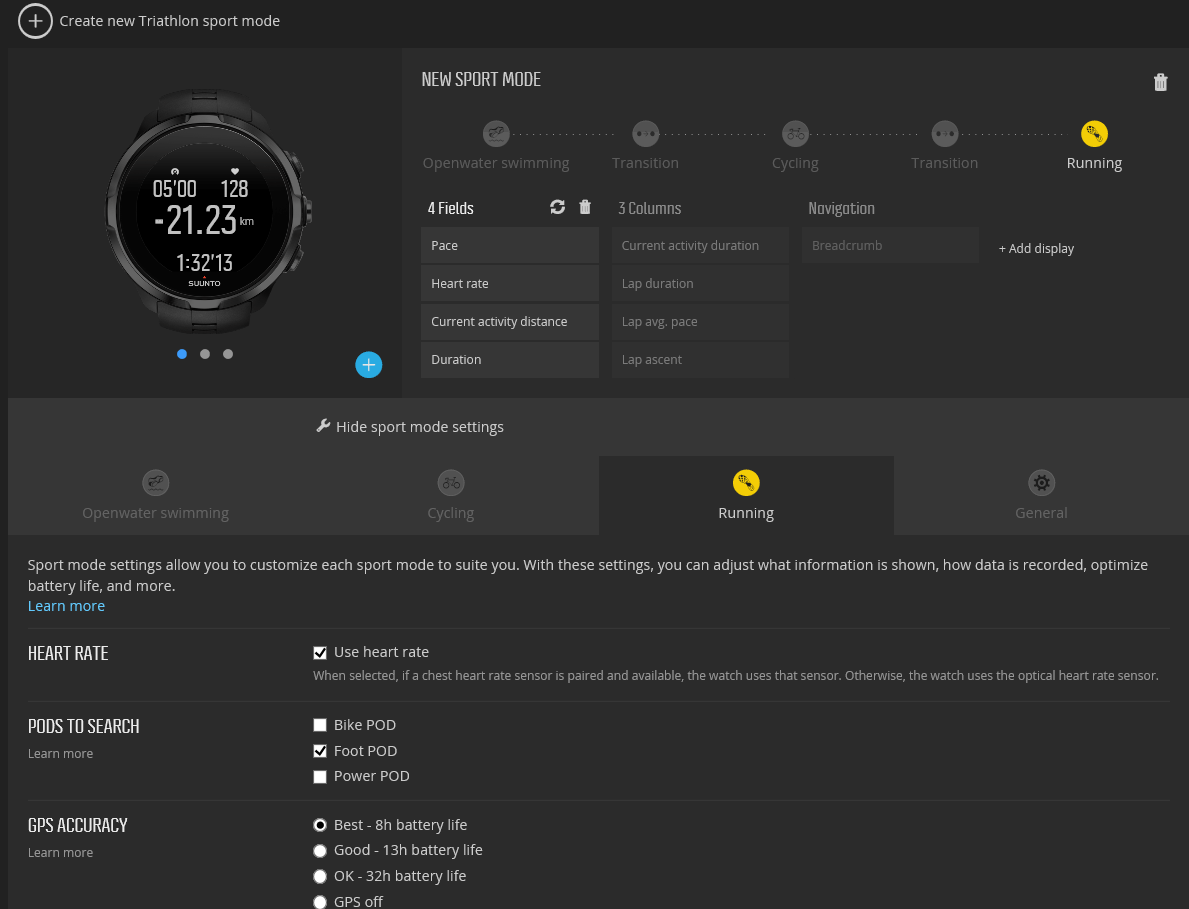Viewport: 1189px width, 909px height.
Task: Click Learn more under GPS ACCURACY
Action: coord(60,852)
